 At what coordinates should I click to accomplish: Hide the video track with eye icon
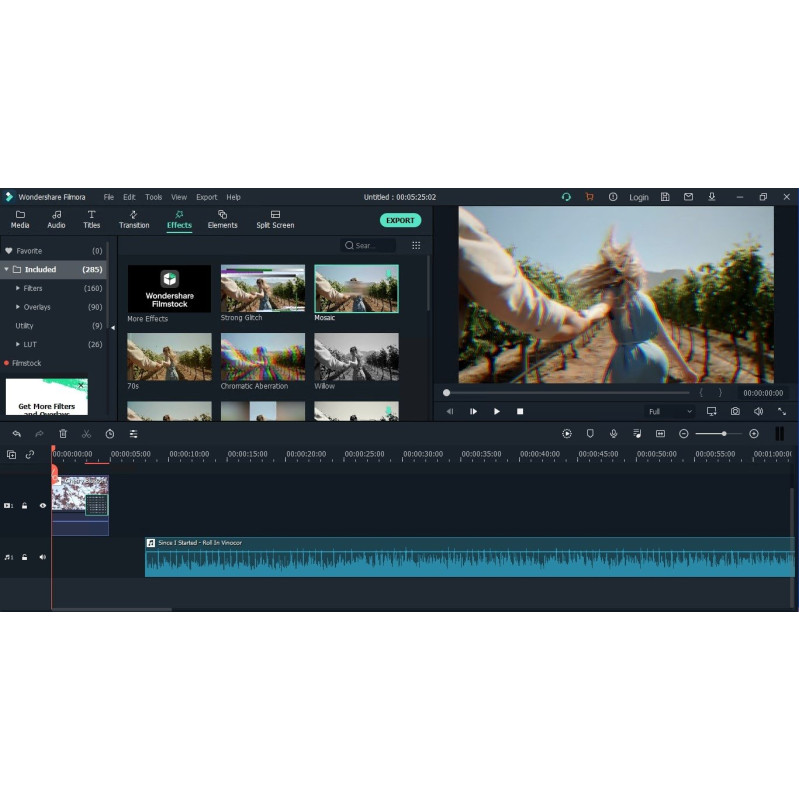tap(42, 506)
